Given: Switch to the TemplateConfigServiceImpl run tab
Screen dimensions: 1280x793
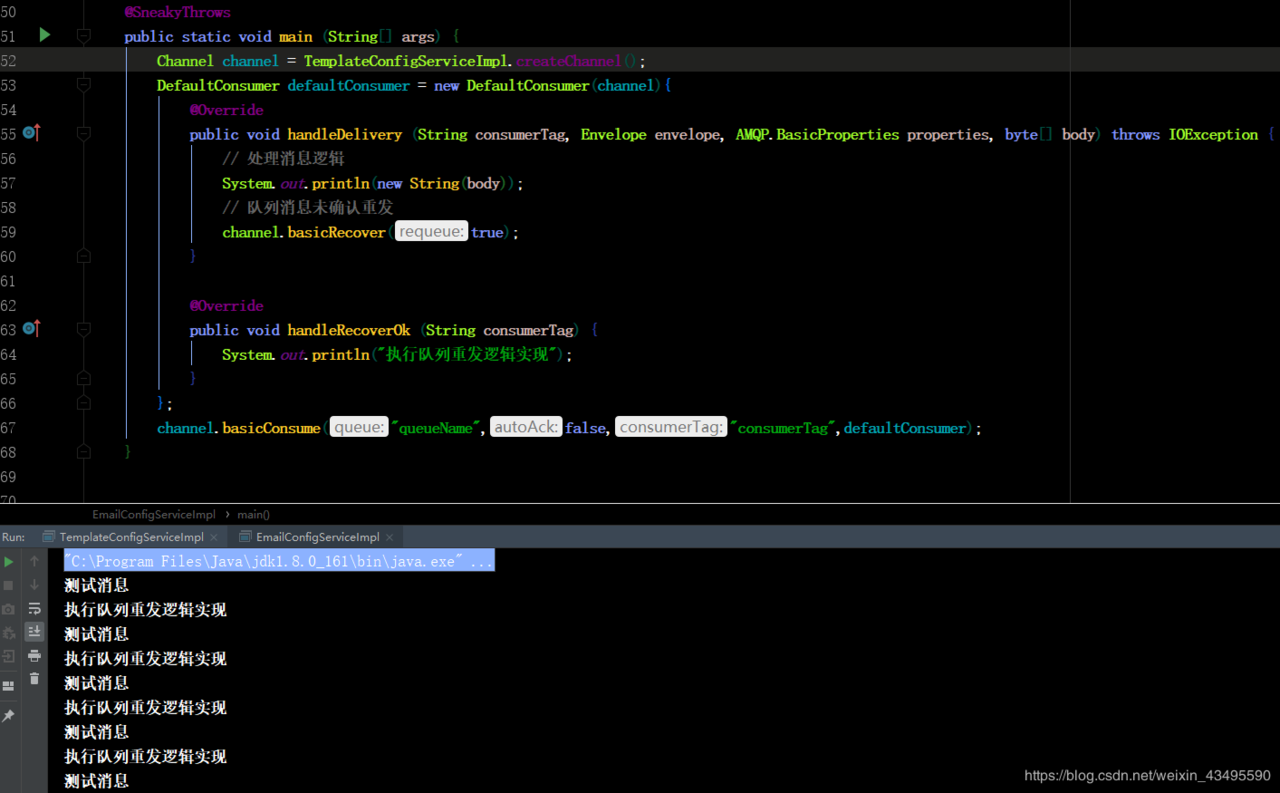Looking at the screenshot, I should (x=131, y=537).
